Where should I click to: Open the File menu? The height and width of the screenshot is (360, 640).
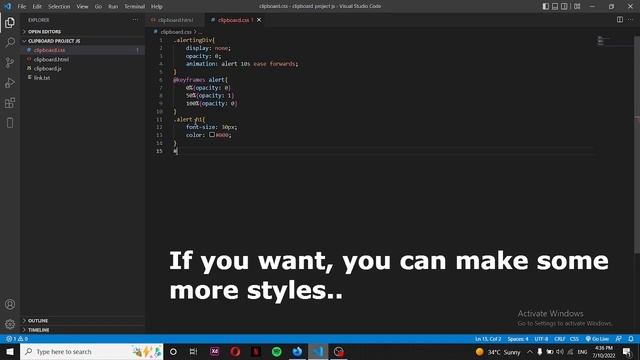(x=22, y=7)
